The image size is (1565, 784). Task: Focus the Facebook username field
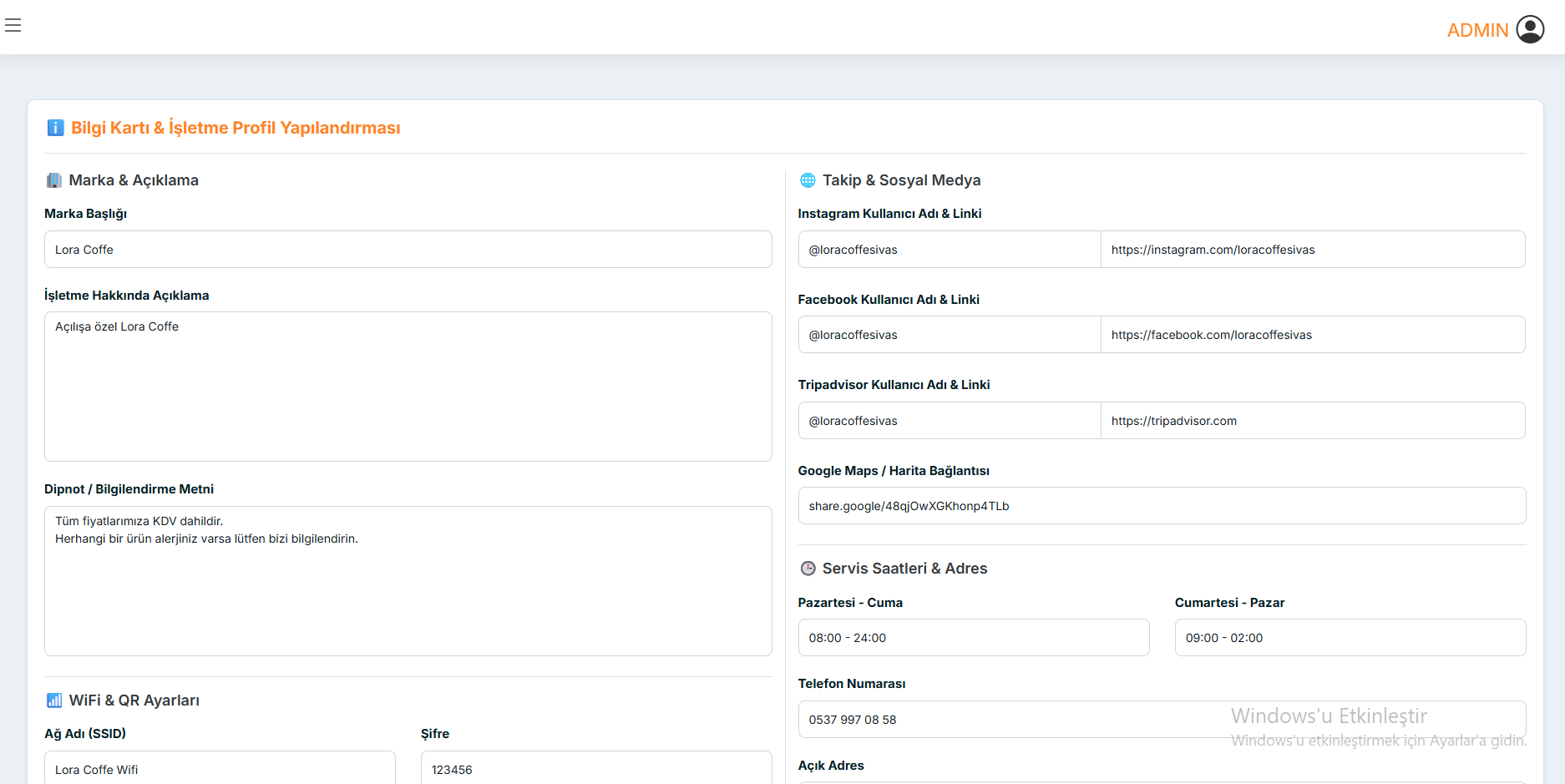[x=950, y=335]
